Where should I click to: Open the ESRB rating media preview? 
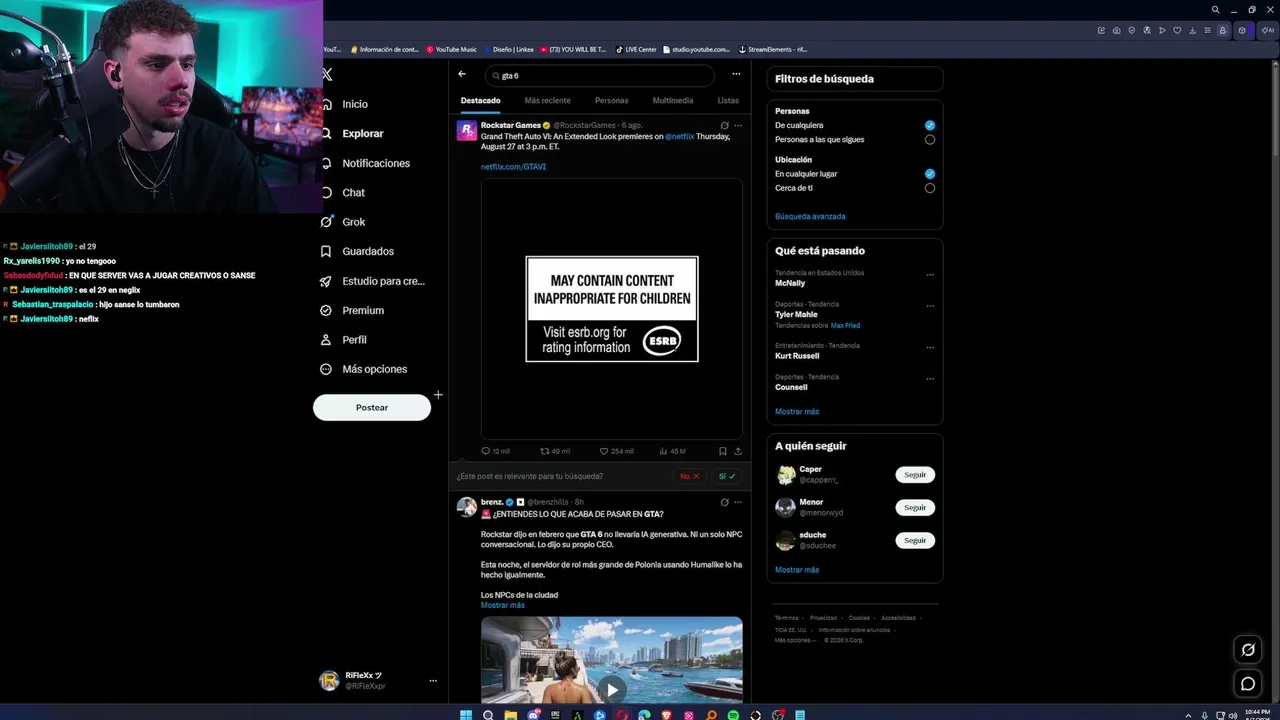pyautogui.click(x=612, y=309)
